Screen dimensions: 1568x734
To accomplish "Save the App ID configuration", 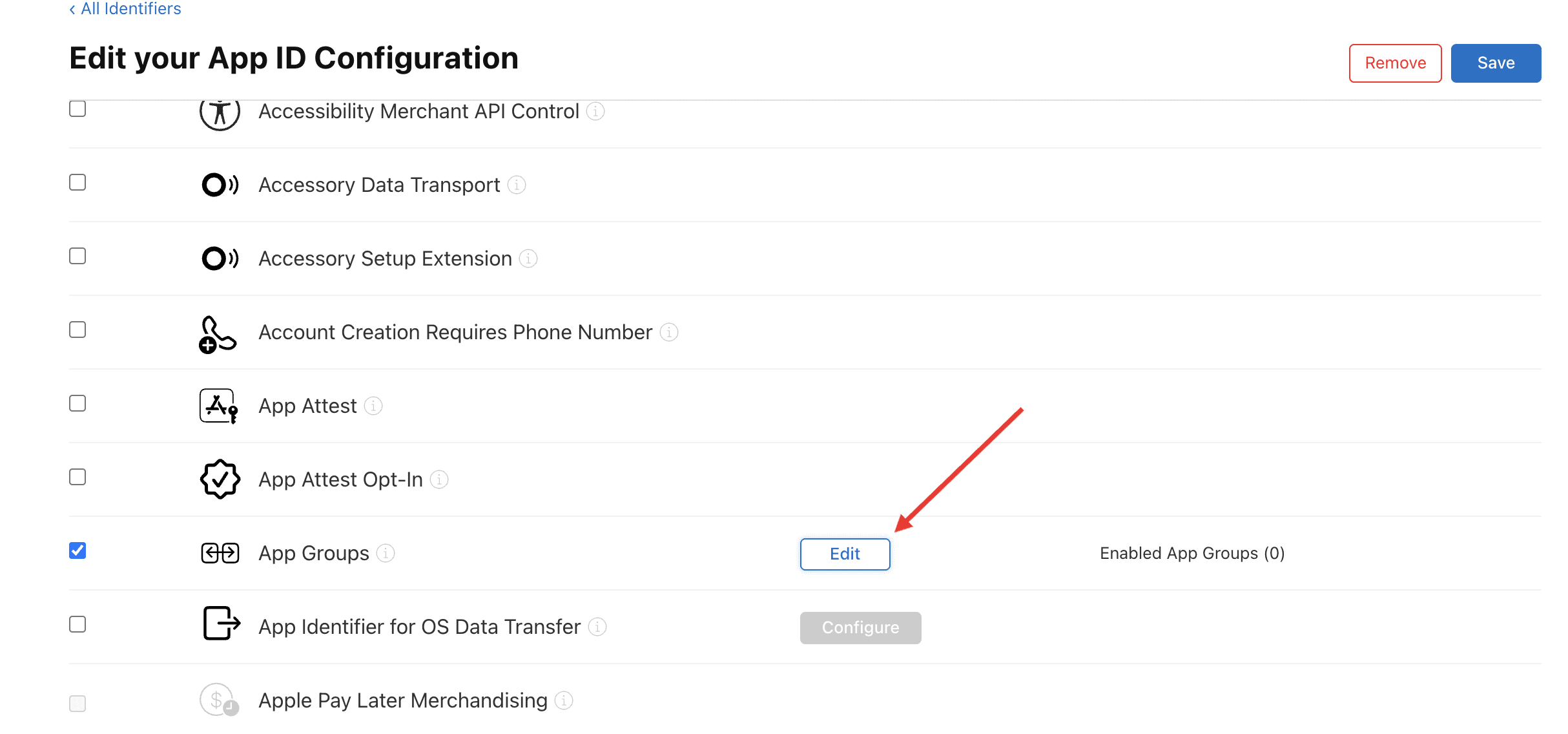I will [1496, 63].
